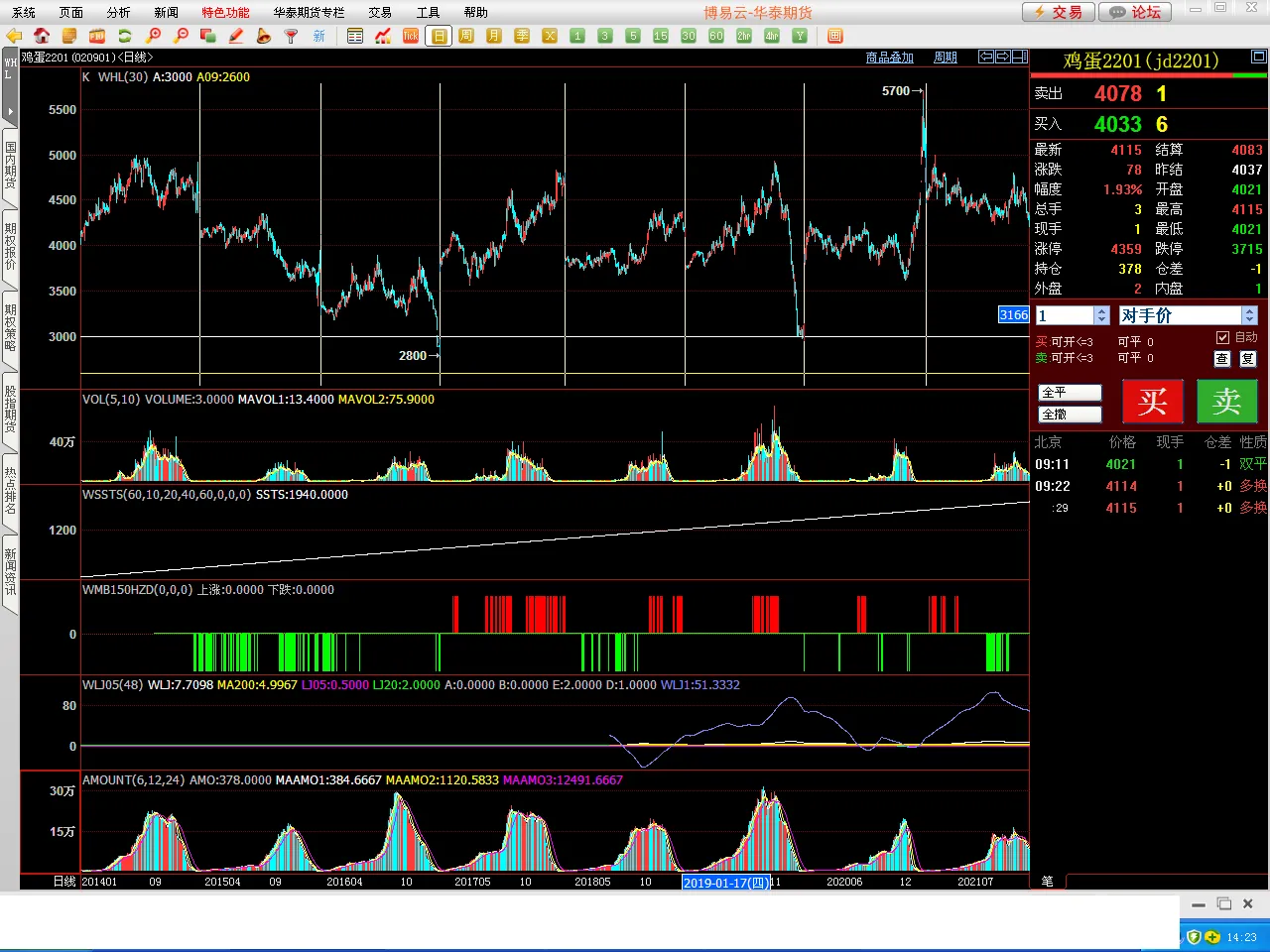
Task: Zoom out with the minus magnifier icon
Action: tap(181, 36)
